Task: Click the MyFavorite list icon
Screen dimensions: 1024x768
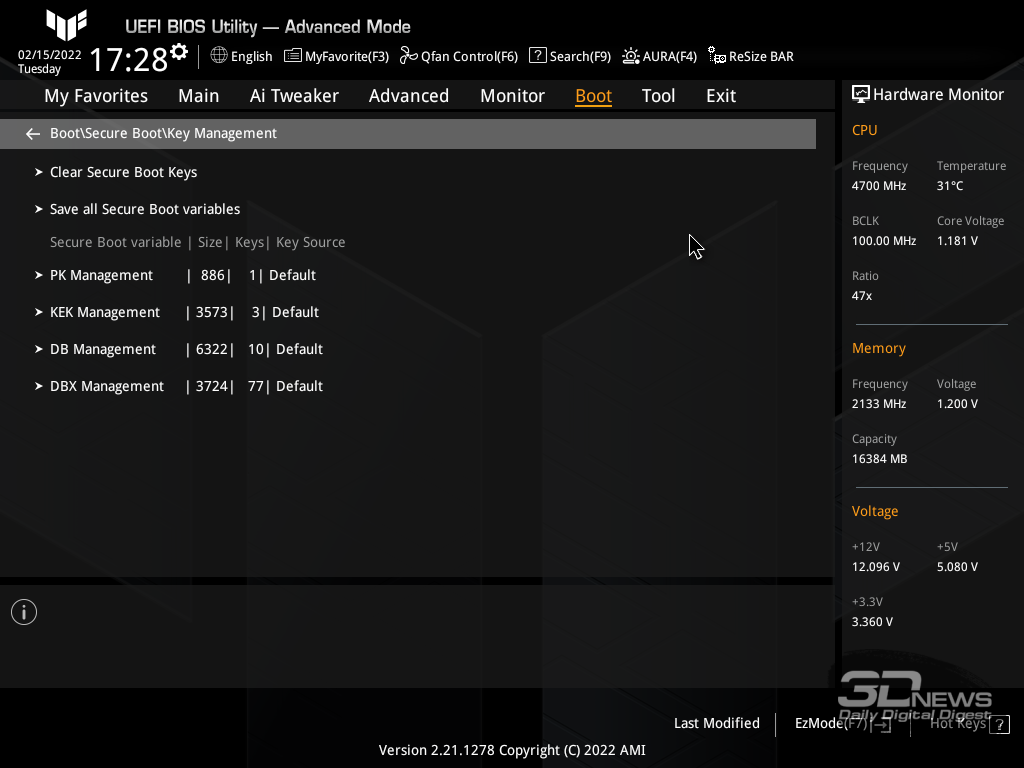Action: coord(293,56)
